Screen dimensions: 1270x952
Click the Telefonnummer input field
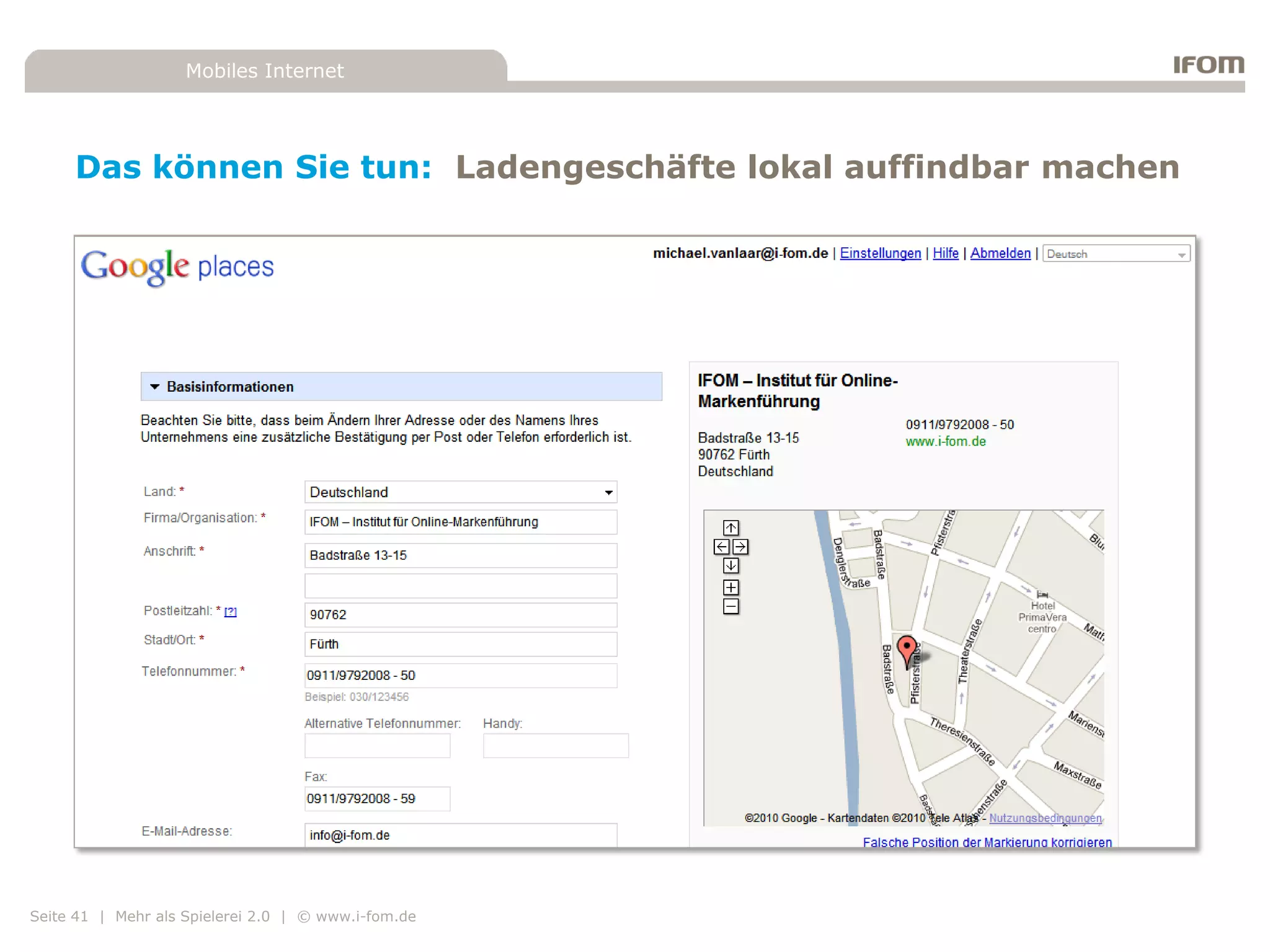coord(461,676)
